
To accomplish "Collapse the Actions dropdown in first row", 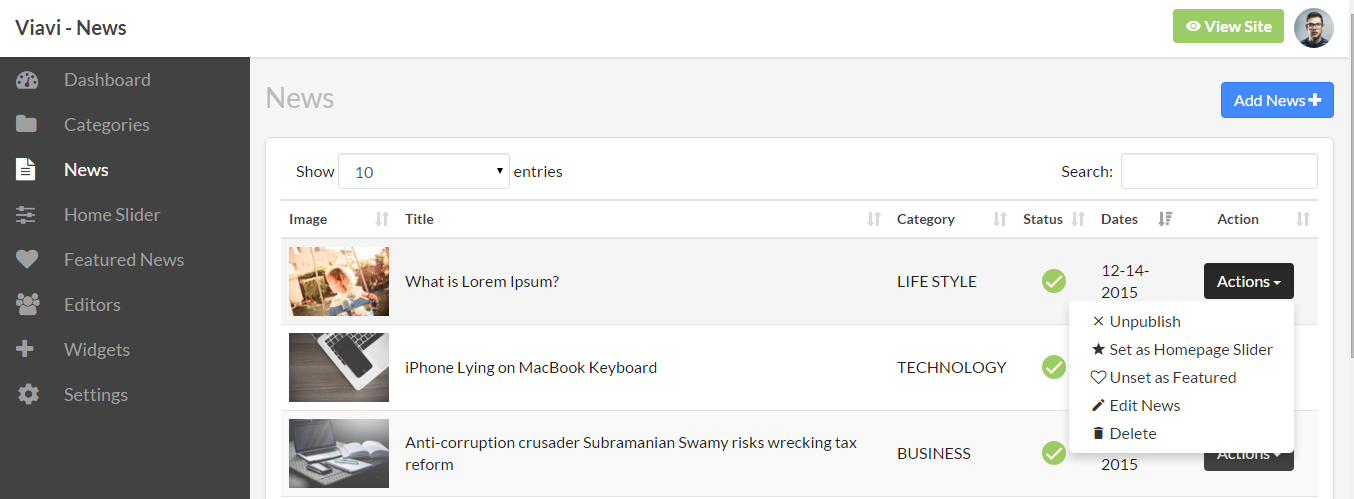I will point(1248,282).
